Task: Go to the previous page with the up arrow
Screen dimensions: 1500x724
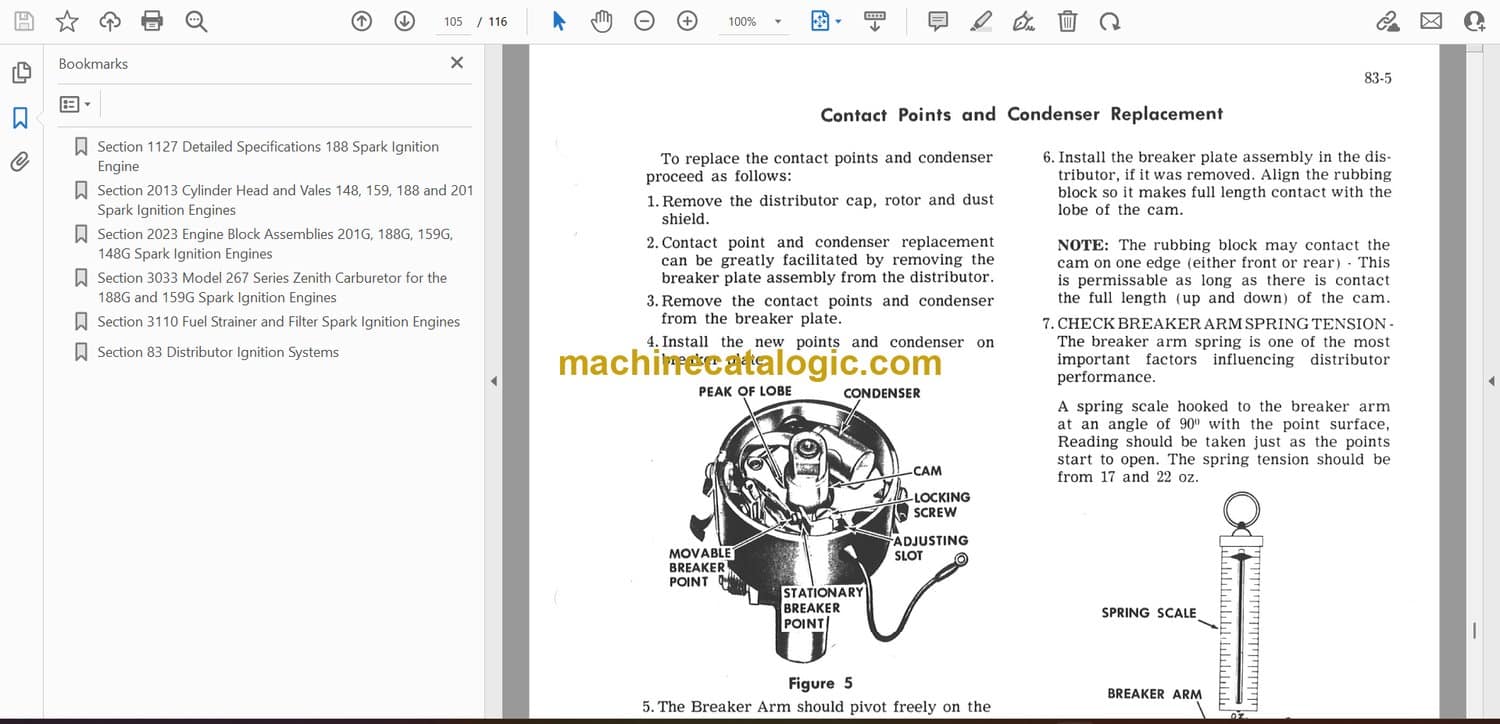Action: (362, 21)
